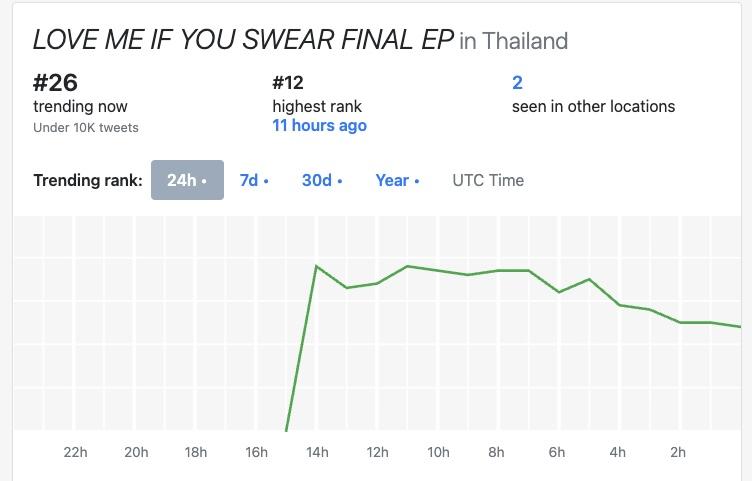Click the 10h label on the time axis
Screen dimensions: 752x481
[438, 452]
